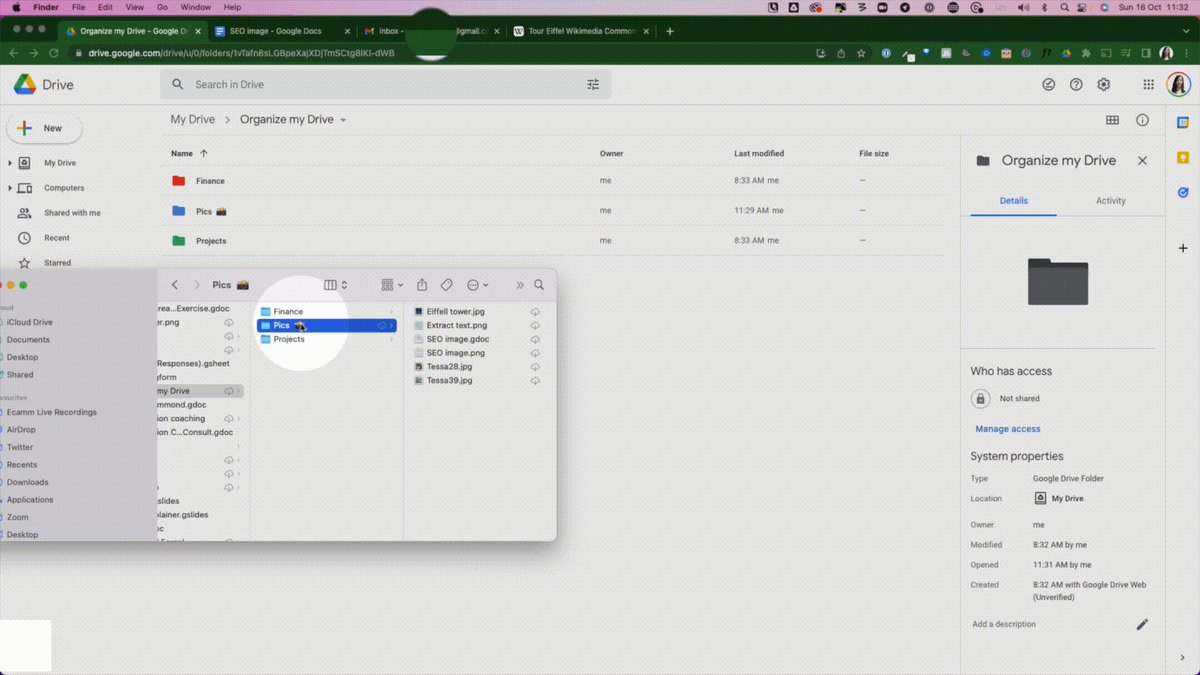Open Drive help question mark icon
Image resolution: width=1200 pixels, height=675 pixels.
1076,85
